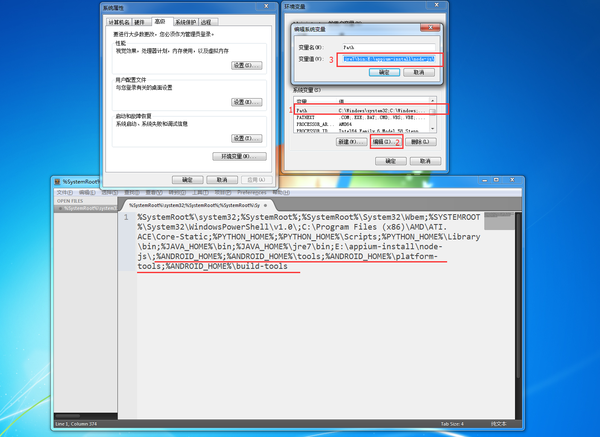600x437 pixels.
Task: Open the 系统保护 tab
Action: coord(186,22)
